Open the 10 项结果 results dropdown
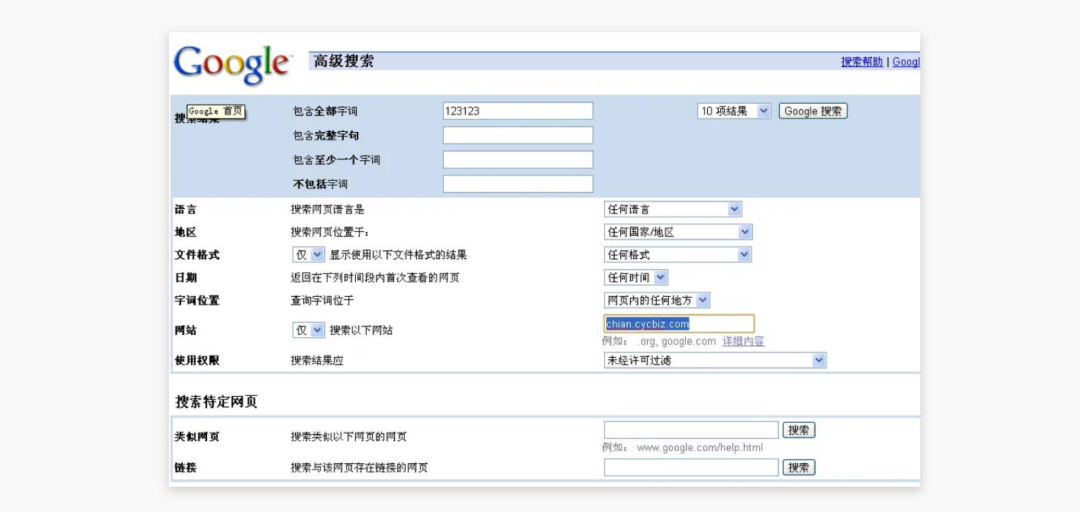The image size is (1080, 512). tap(734, 111)
